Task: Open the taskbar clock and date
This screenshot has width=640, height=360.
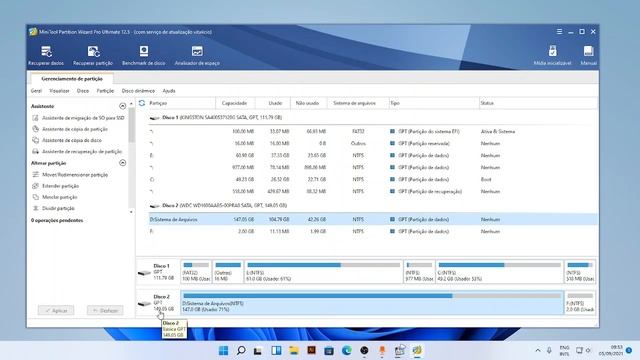Action: pos(611,350)
